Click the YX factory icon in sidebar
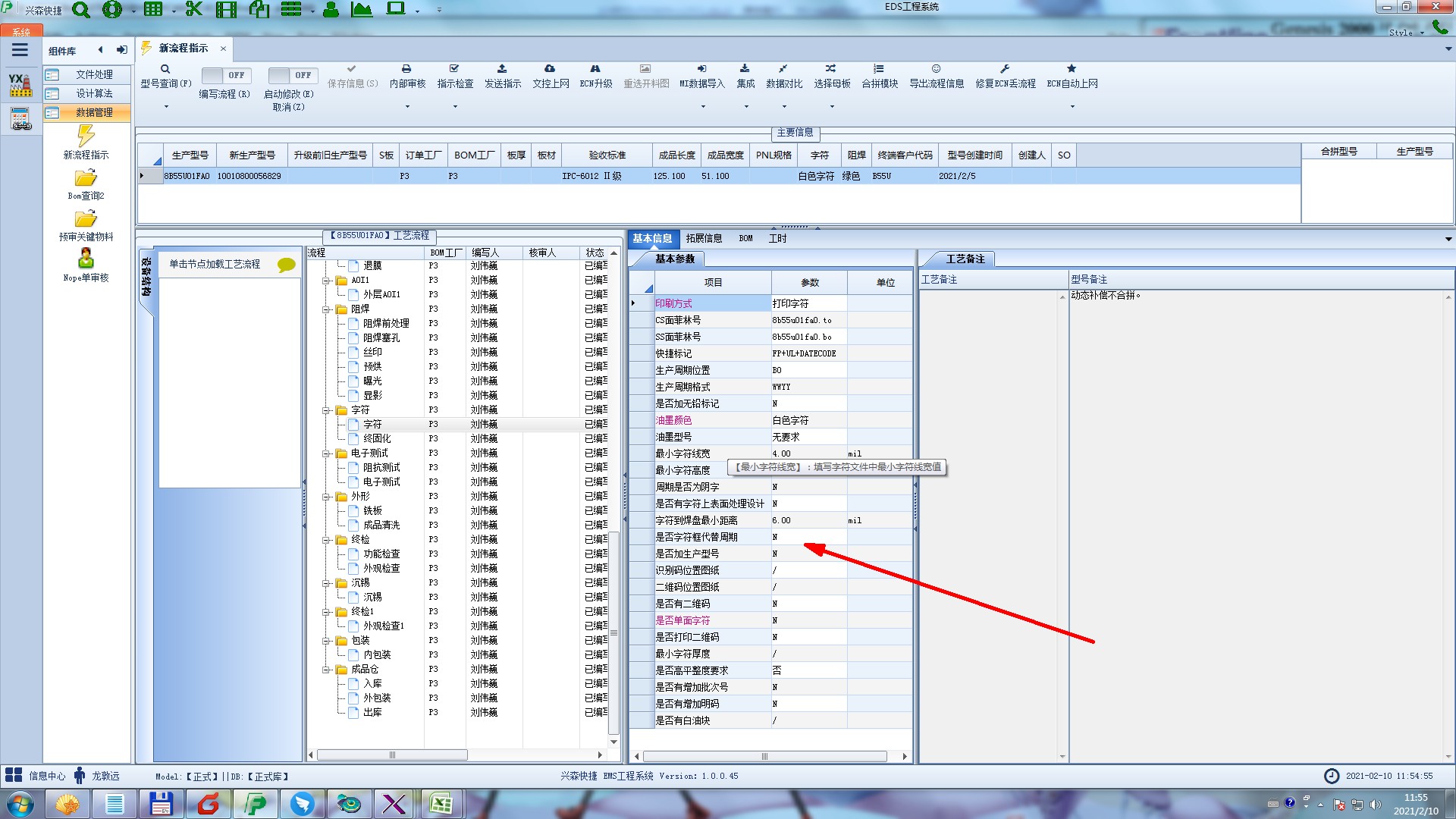1456x819 pixels. pos(20,85)
